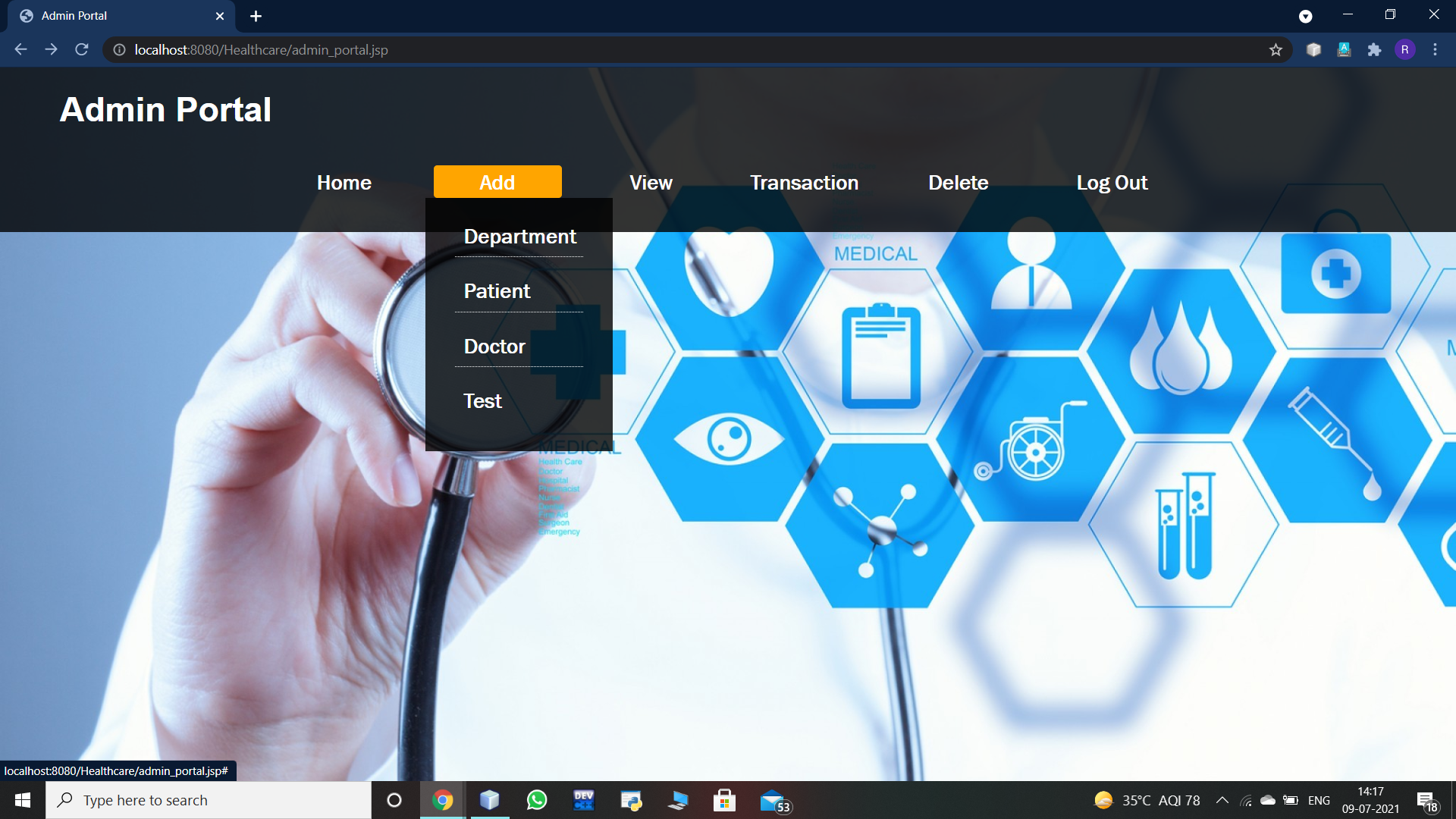Open the Chrome three-dot menu
1456x819 pixels.
1435,49
